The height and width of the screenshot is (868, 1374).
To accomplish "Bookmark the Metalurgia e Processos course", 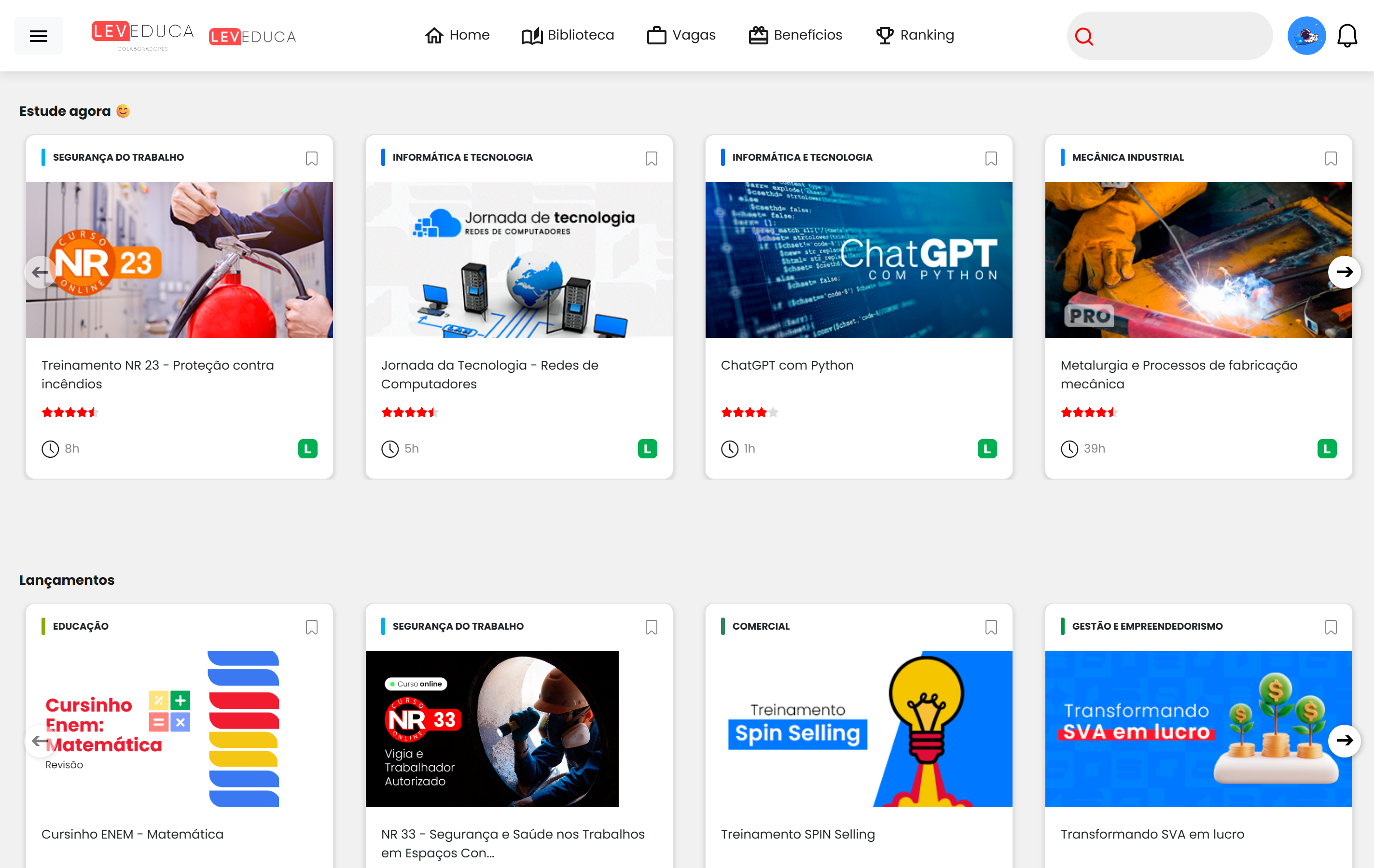I will (x=1331, y=158).
